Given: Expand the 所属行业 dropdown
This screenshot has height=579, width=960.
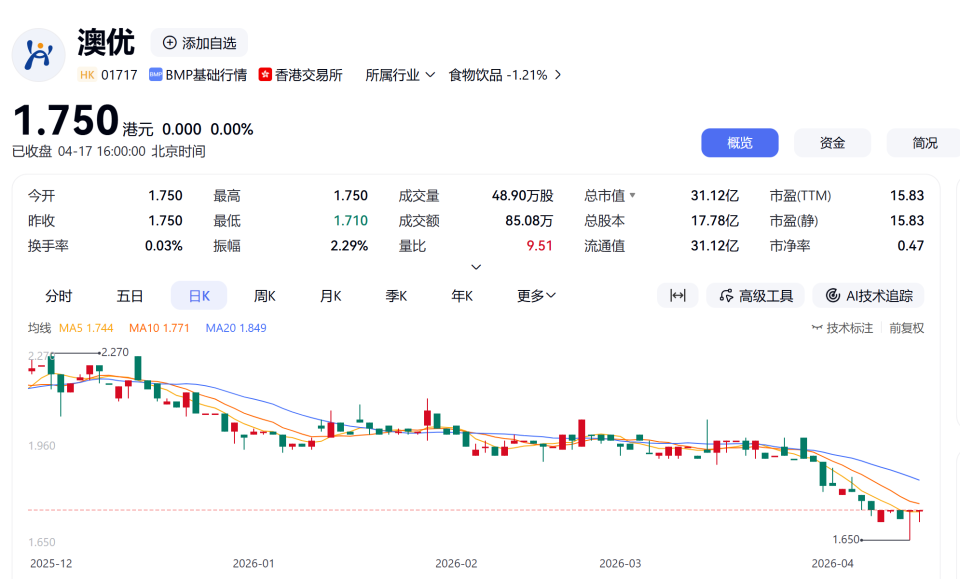Looking at the screenshot, I should (400, 75).
